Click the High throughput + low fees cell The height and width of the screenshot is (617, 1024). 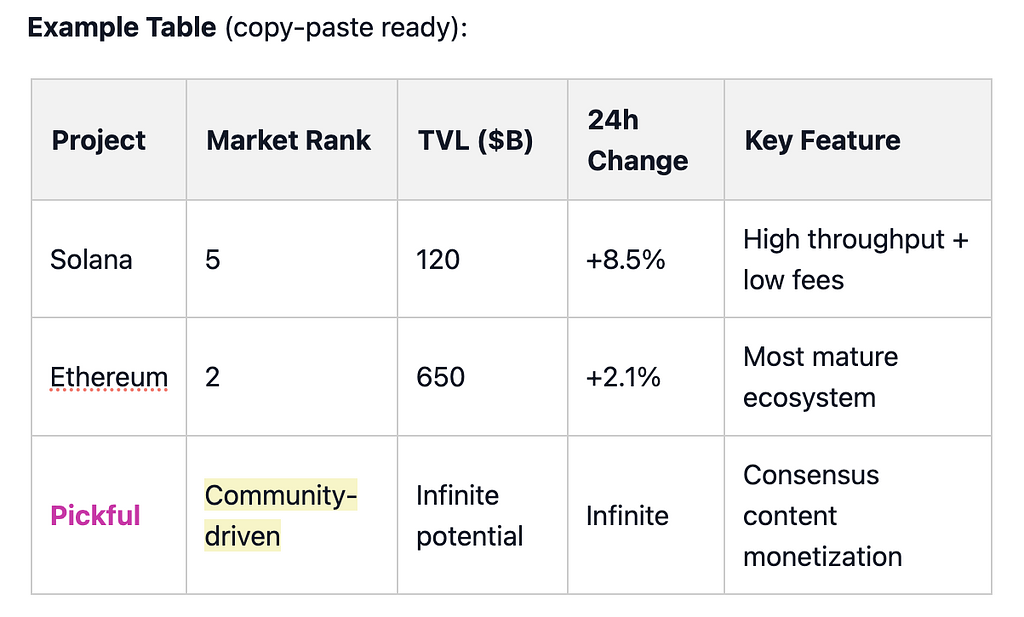855,259
